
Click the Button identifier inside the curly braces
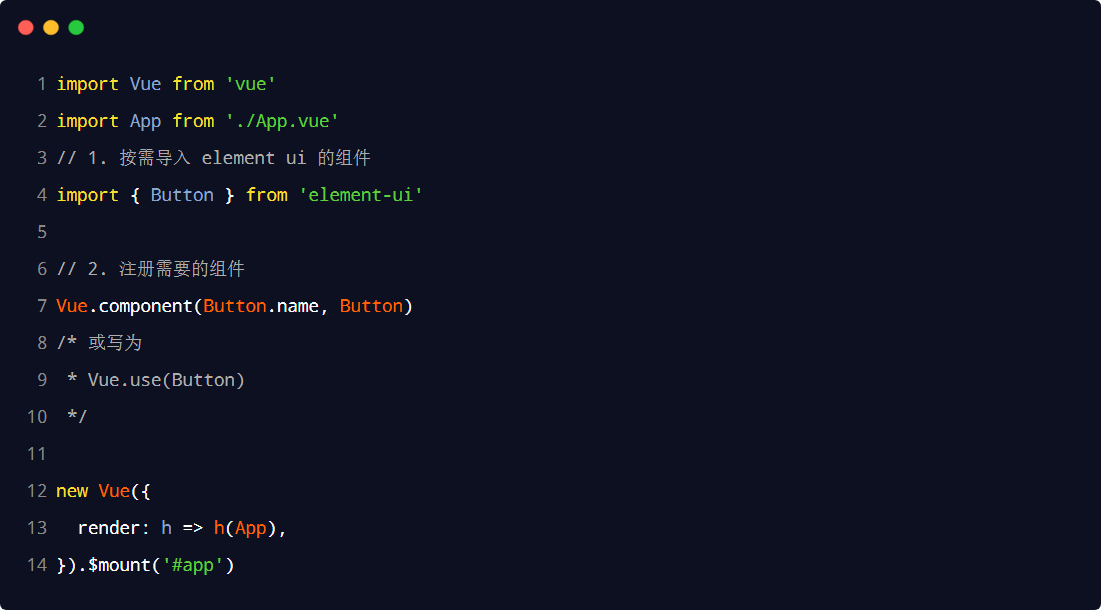tap(182, 195)
